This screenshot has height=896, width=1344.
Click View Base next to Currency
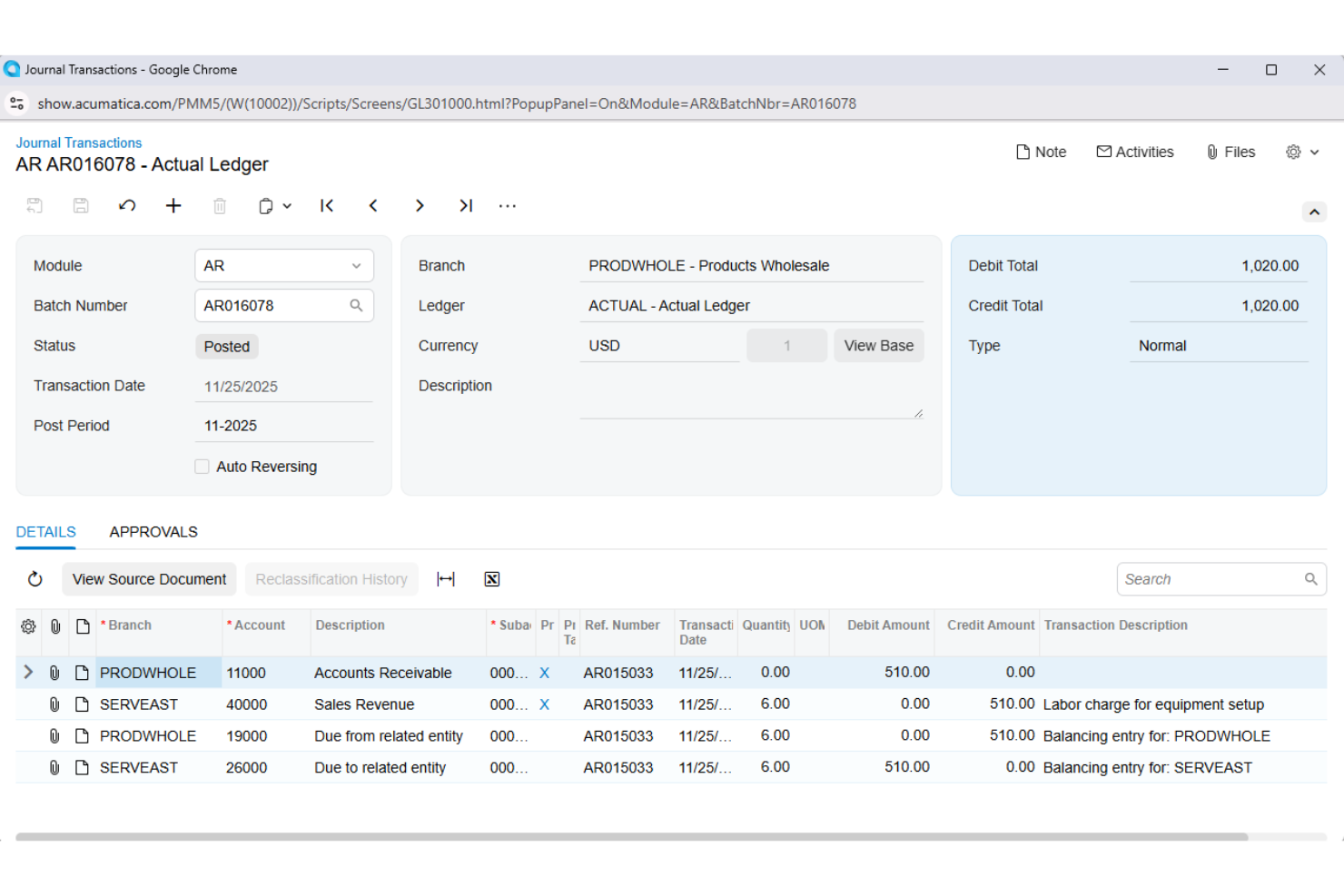[x=877, y=345]
